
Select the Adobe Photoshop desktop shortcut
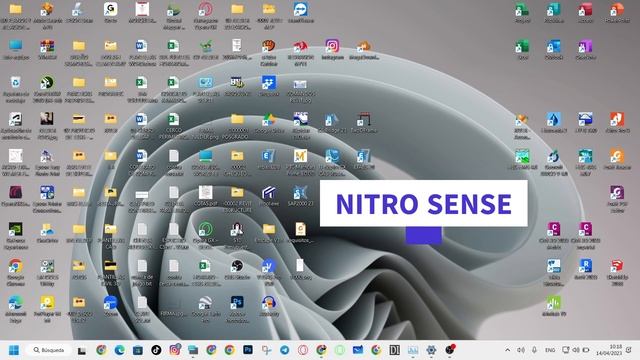pyautogui.click(x=237, y=303)
